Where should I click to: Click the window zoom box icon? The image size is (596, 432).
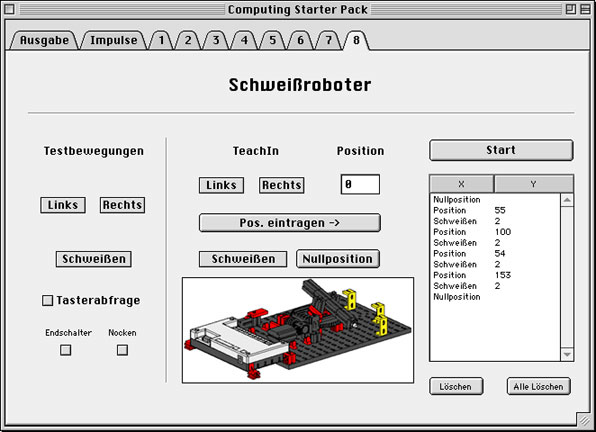coord(571,9)
